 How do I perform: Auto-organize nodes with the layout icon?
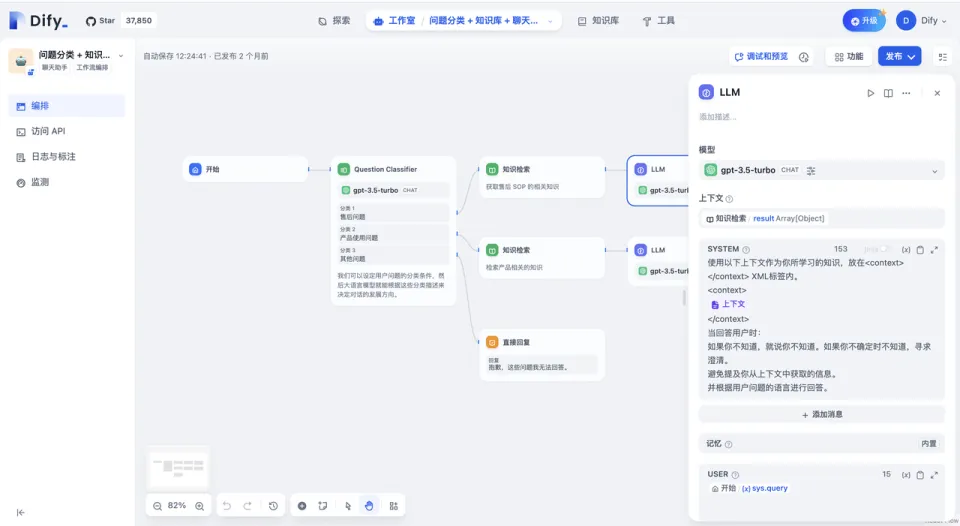point(393,506)
